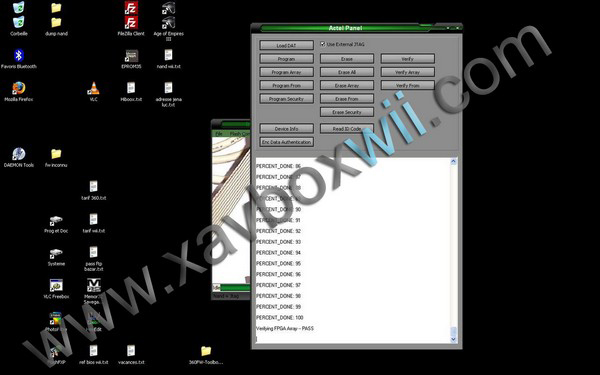This screenshot has width=600, height=375.
Task: Click the Erase All button
Action: 347,72
